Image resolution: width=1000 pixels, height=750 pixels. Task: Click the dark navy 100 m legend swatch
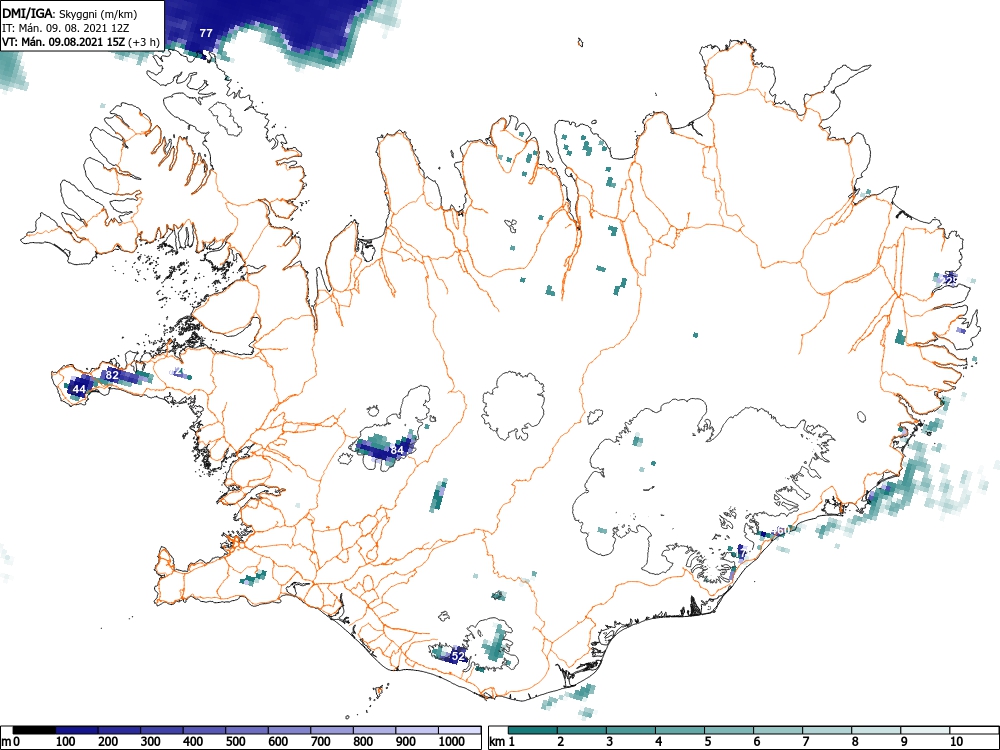[x=77, y=730]
